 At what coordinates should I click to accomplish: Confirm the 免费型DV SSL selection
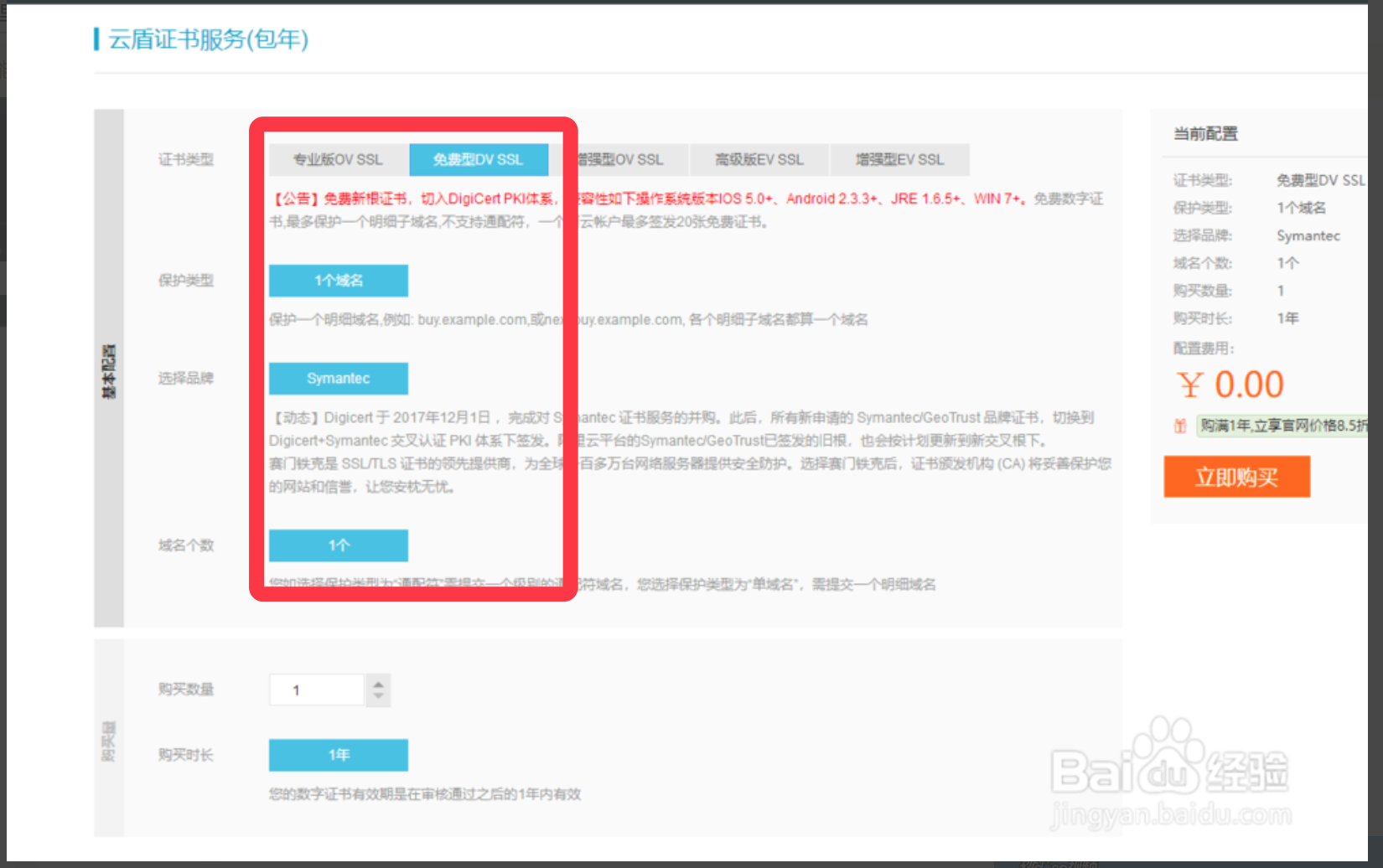point(478,159)
